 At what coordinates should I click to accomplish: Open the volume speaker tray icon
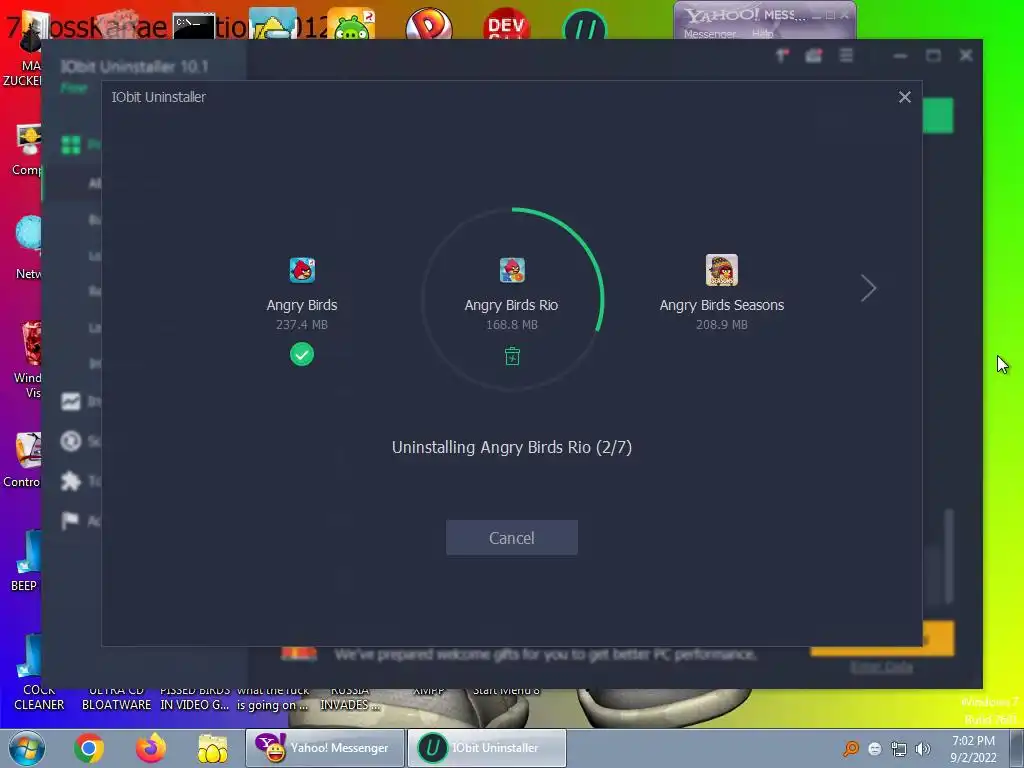pos(923,748)
